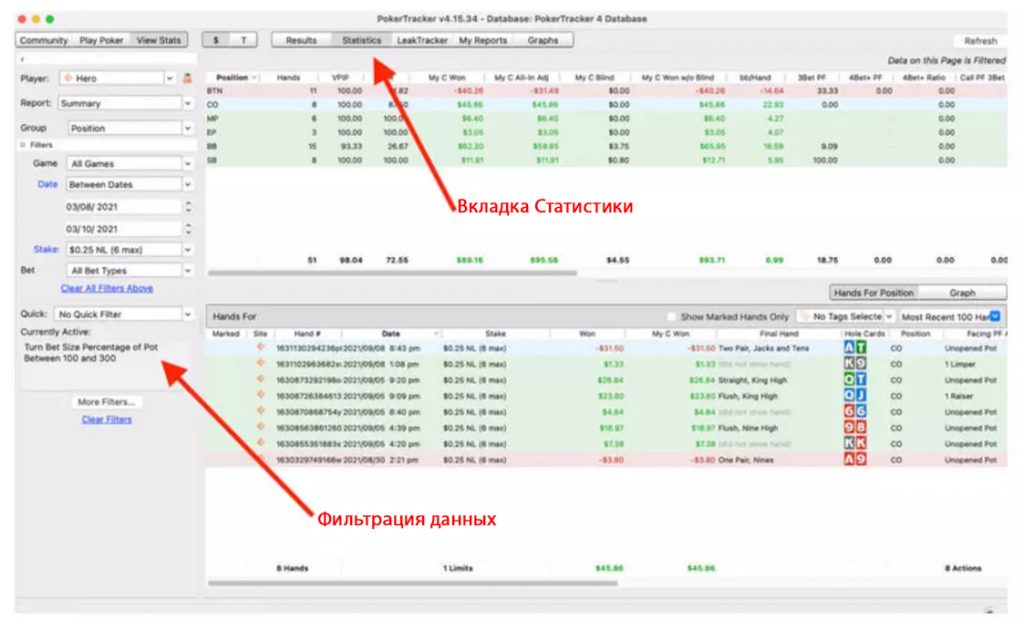Open the Most Recent 100 Hands dropdown
The image size is (1024, 621).
pyautogui.click(x=950, y=316)
